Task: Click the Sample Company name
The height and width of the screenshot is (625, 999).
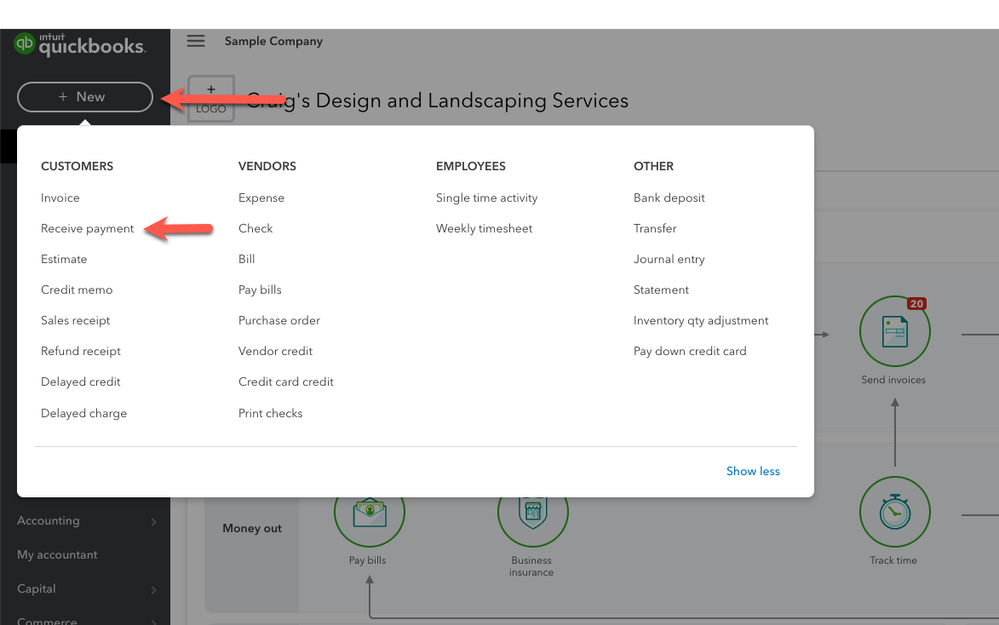Action: 273,41
